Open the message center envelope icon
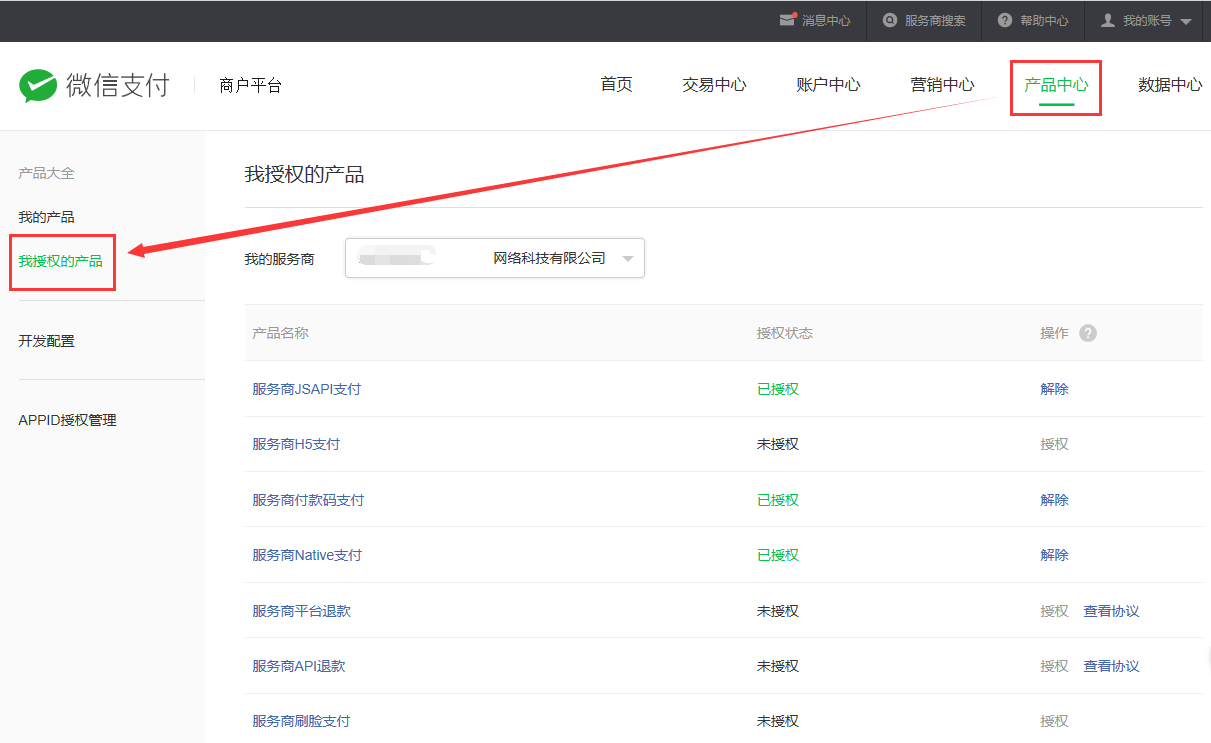The width and height of the screenshot is (1211, 743). (x=788, y=20)
